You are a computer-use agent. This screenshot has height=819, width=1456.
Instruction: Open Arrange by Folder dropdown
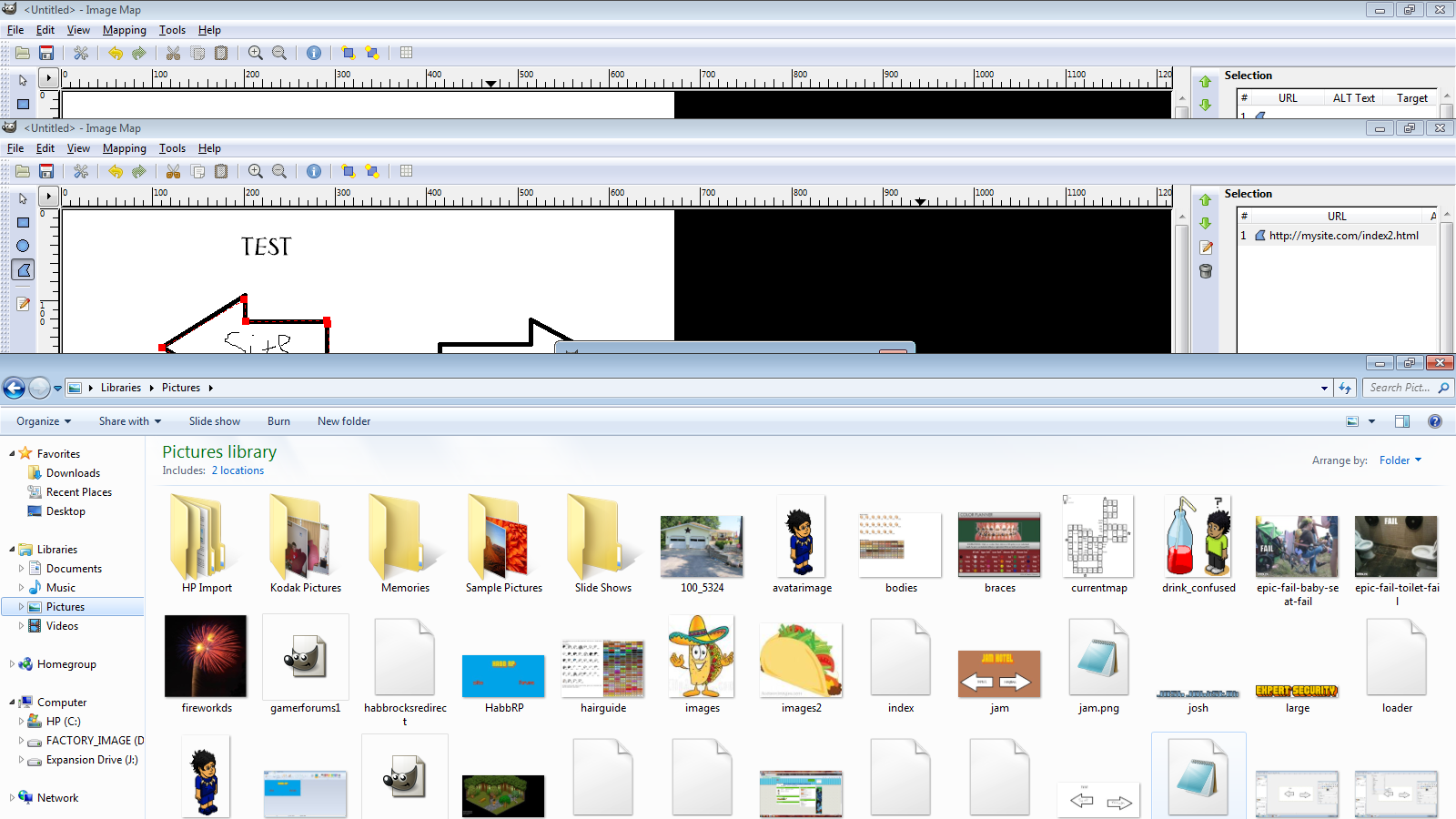[1400, 460]
